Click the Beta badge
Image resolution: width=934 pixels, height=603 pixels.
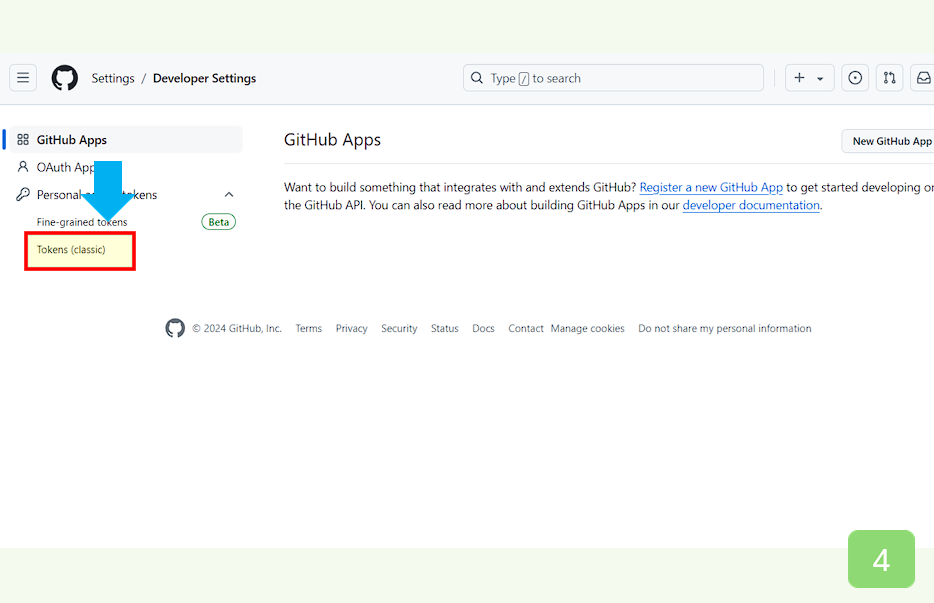click(x=219, y=222)
